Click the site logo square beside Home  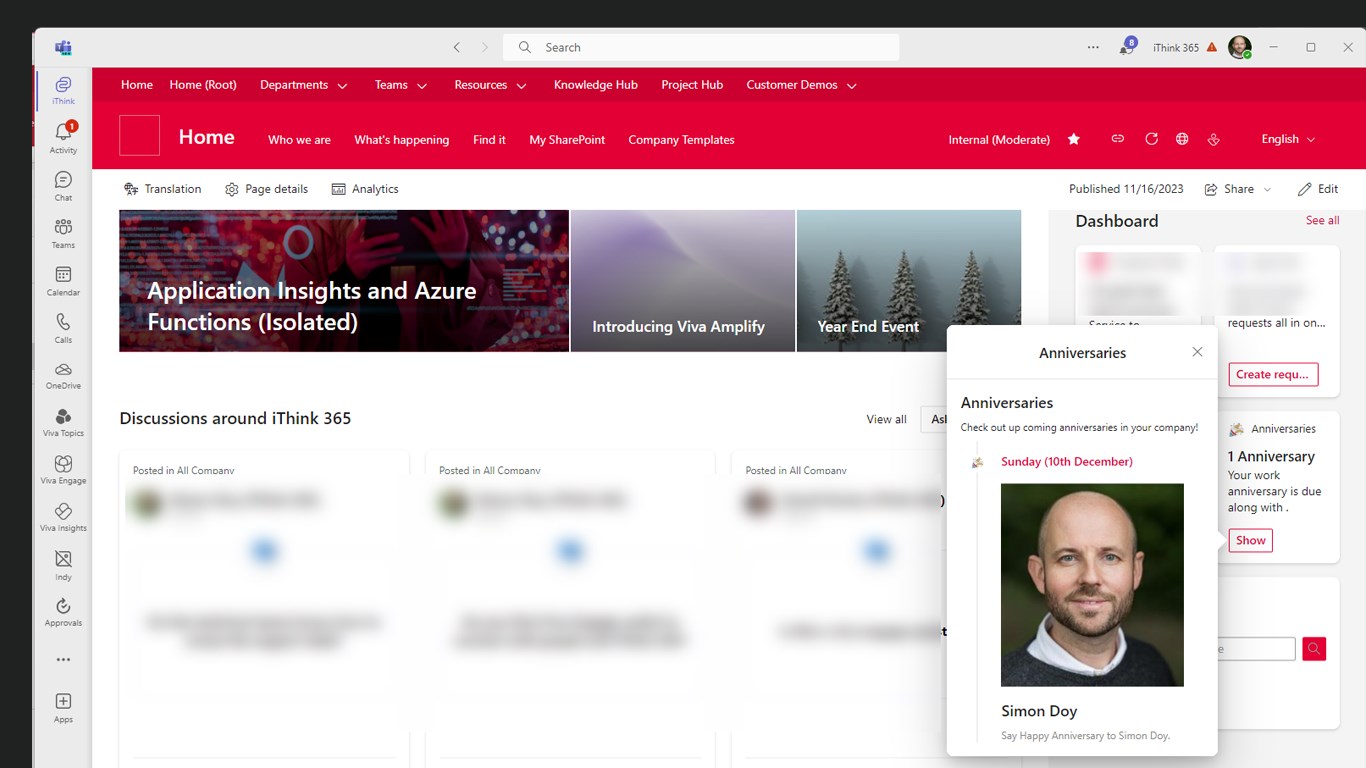(x=139, y=135)
